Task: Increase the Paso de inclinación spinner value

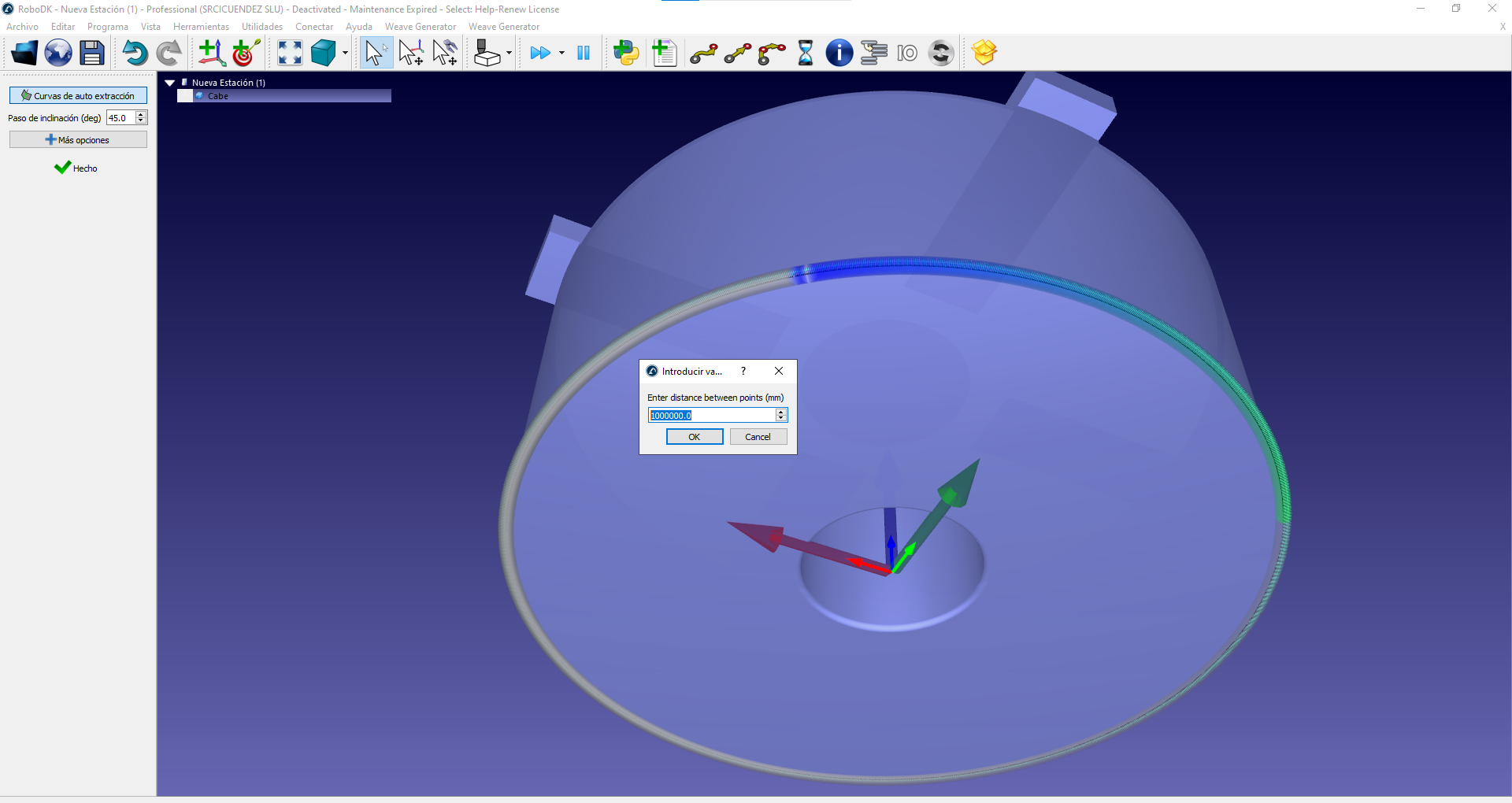Action: point(141,115)
